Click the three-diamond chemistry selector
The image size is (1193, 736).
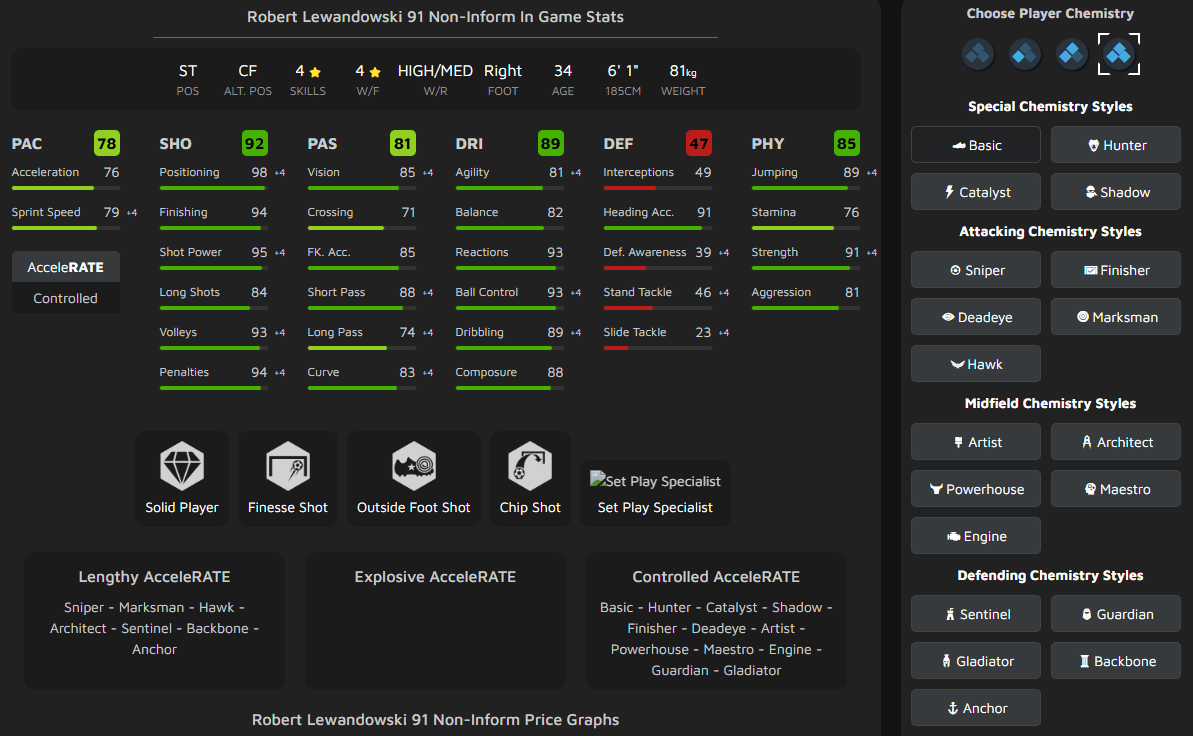(x=1071, y=54)
